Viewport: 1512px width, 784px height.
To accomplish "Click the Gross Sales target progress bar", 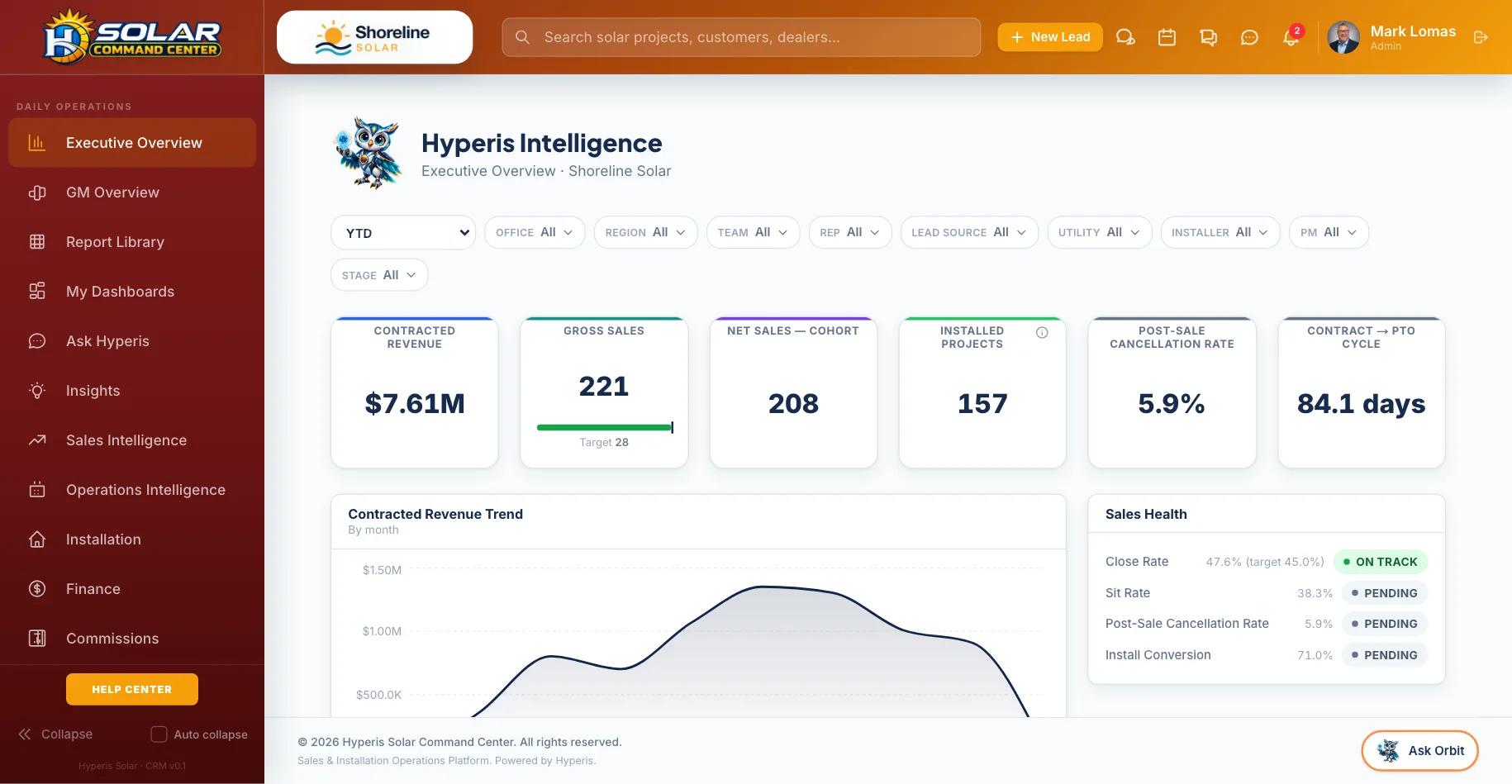I will pyautogui.click(x=605, y=427).
